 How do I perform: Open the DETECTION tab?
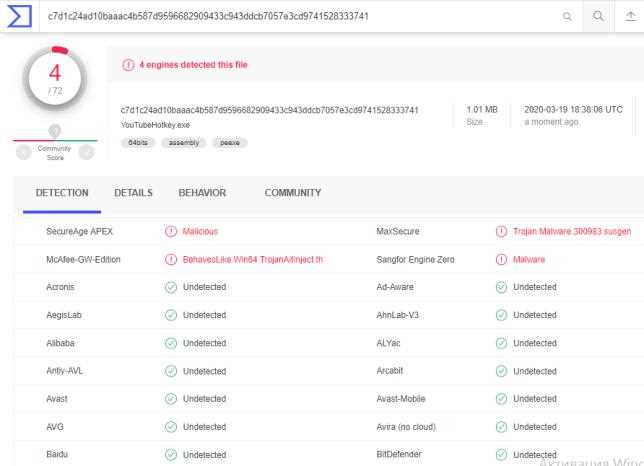point(62,193)
